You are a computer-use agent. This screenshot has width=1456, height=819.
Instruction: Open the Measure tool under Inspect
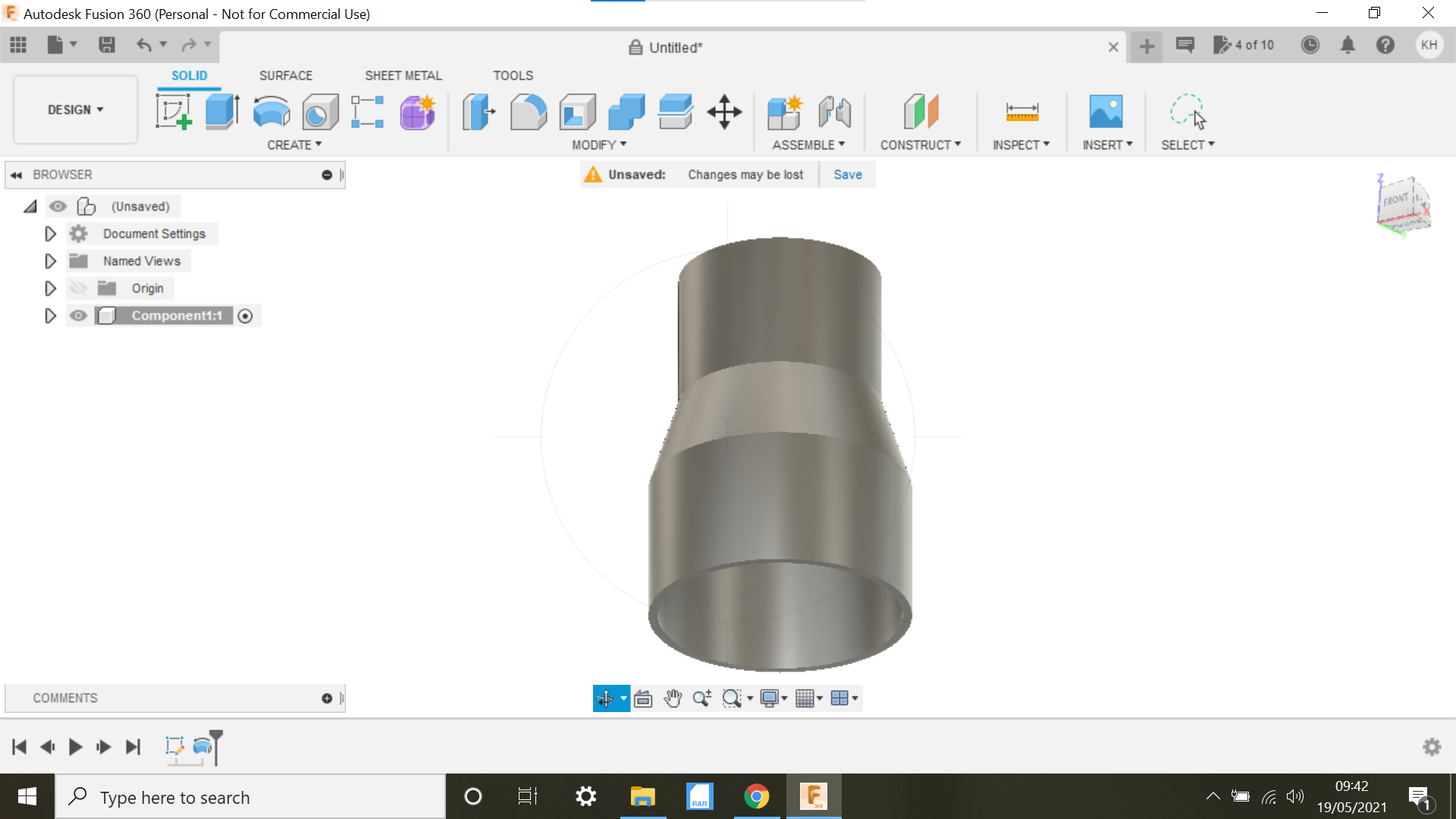click(1021, 112)
